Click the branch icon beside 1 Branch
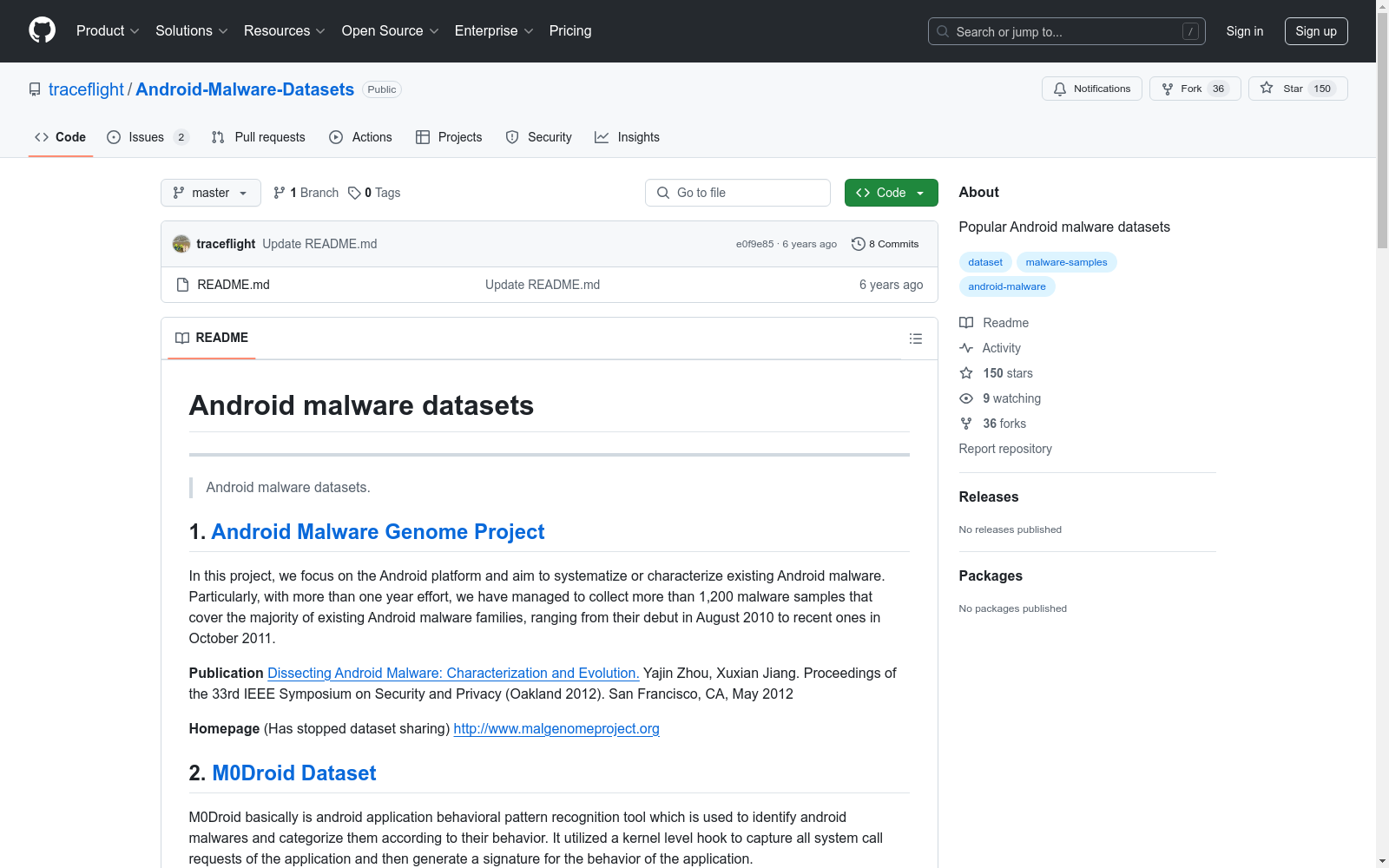 coord(280,193)
